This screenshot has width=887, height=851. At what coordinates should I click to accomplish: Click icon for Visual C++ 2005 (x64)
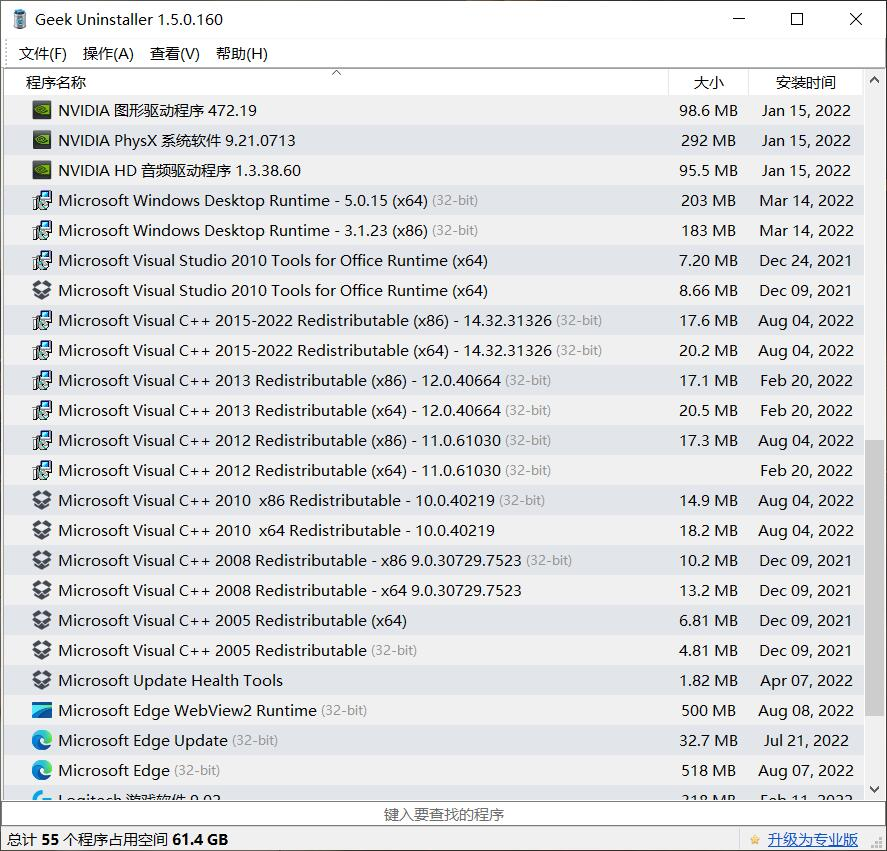tap(42, 620)
